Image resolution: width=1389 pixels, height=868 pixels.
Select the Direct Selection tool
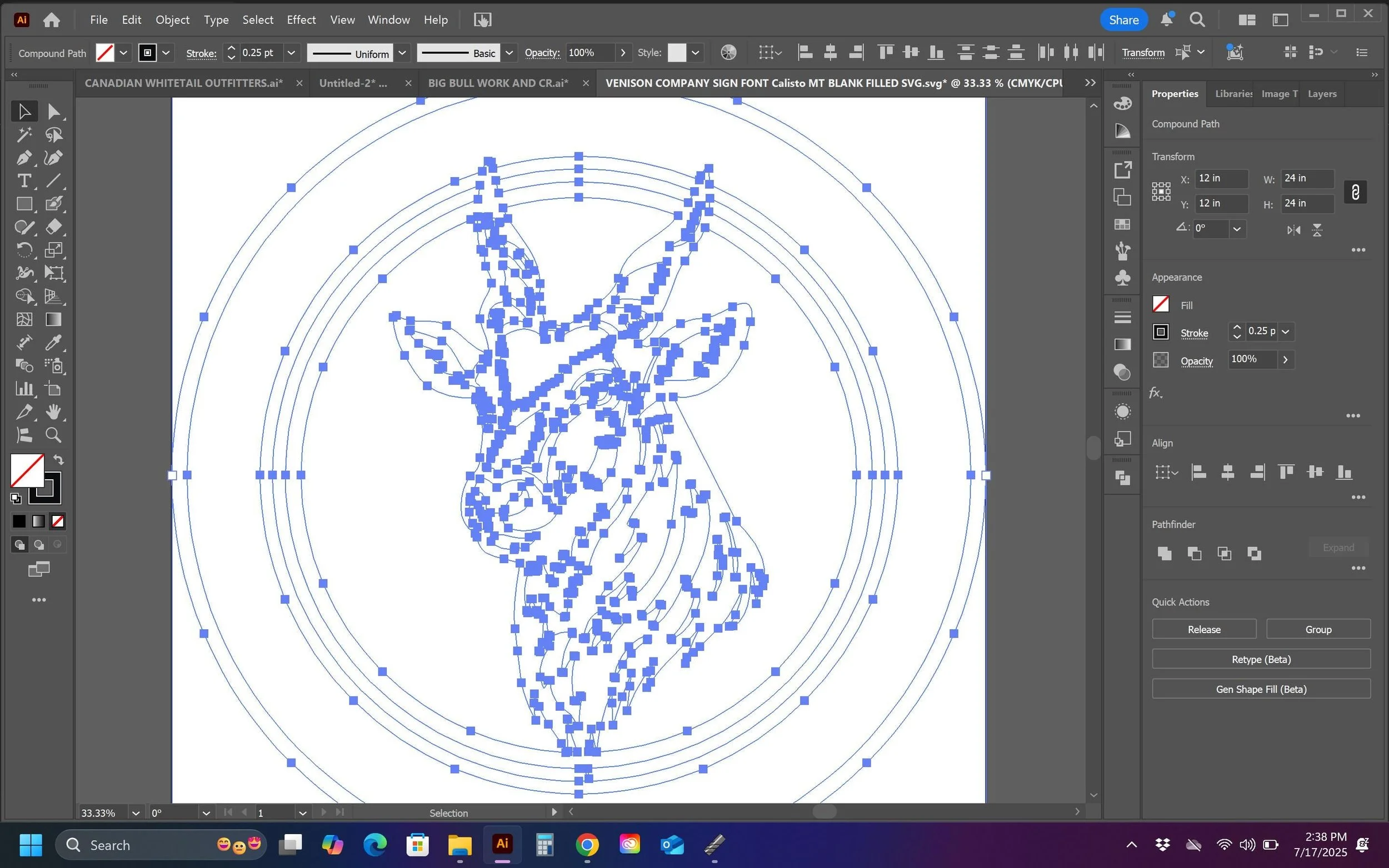pyautogui.click(x=53, y=112)
